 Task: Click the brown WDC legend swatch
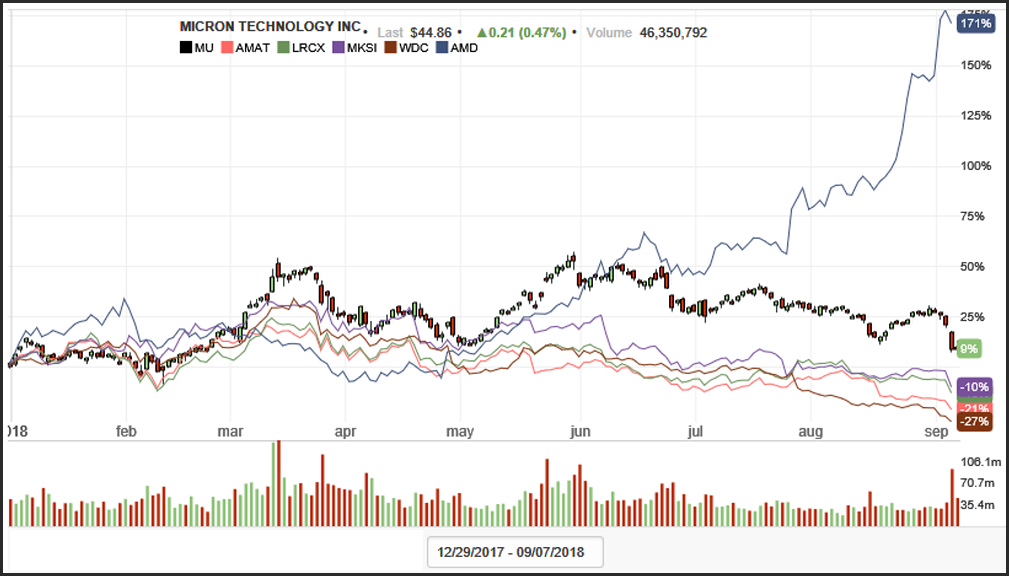click(x=390, y=48)
